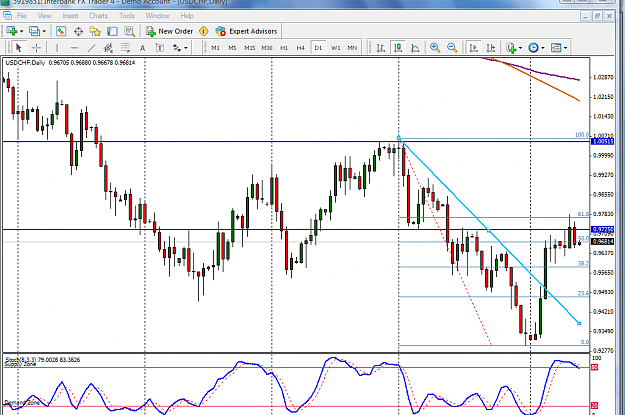Select the Draw Trendline tool

click(x=91, y=48)
